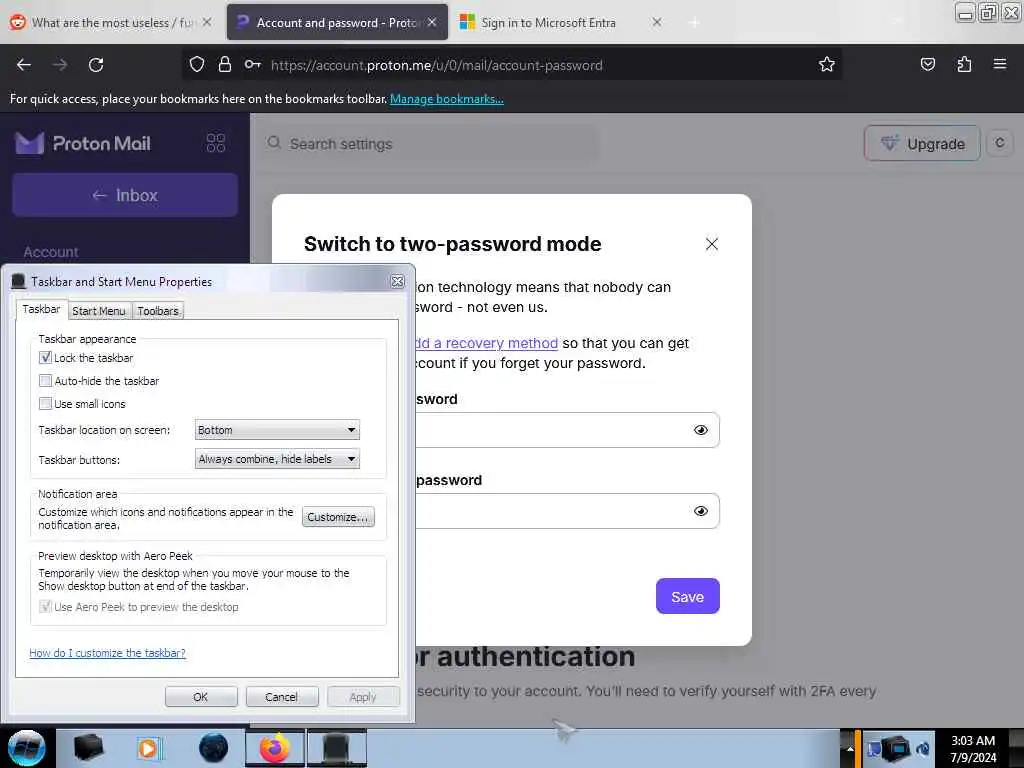1024x768 pixels.
Task: Show hidden tray icons arrow
Action: (850, 749)
